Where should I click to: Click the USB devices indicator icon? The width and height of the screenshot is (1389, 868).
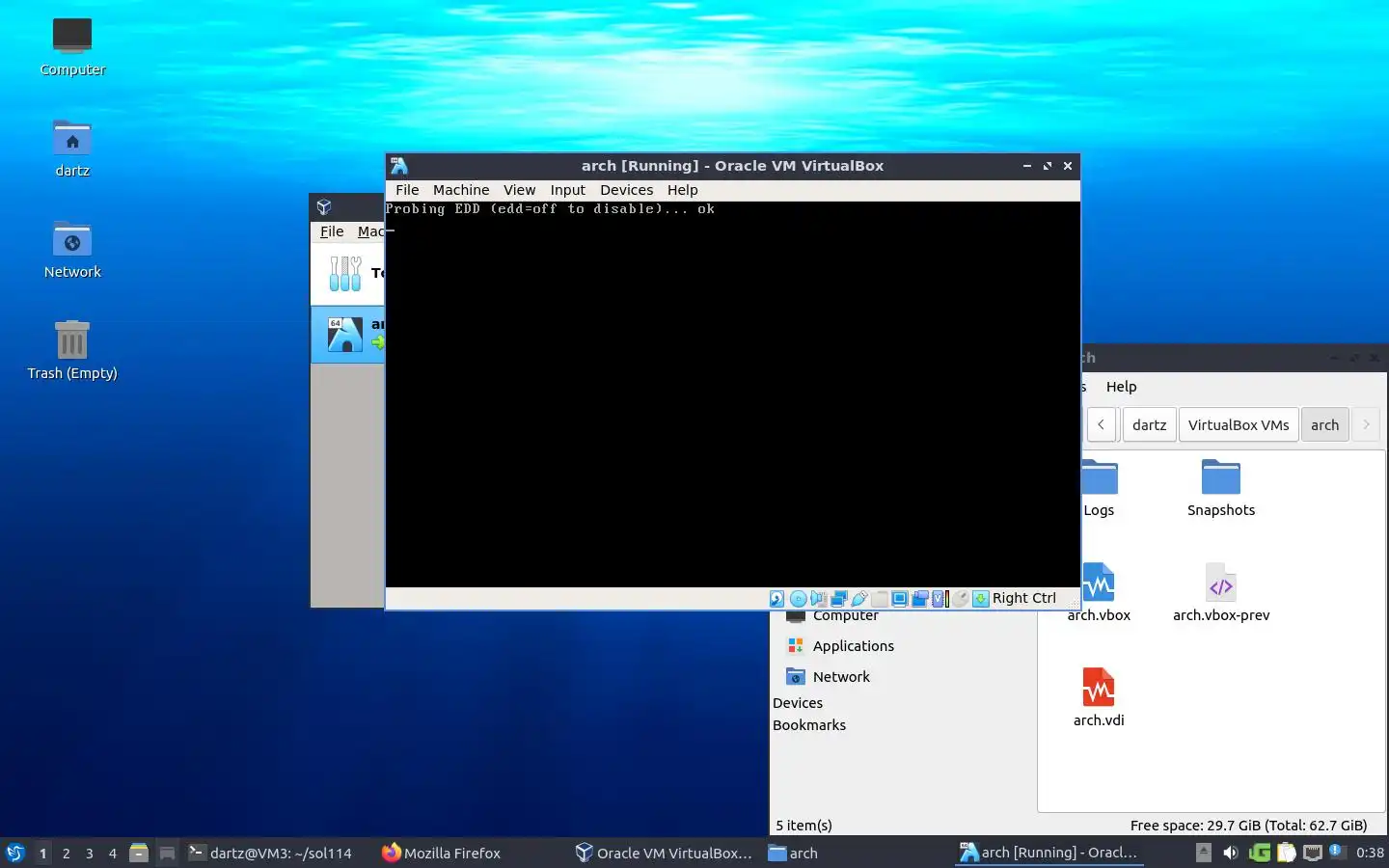(859, 598)
